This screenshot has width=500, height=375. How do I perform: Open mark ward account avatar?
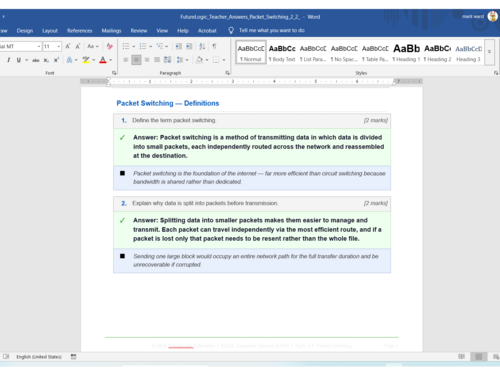[x=493, y=16]
